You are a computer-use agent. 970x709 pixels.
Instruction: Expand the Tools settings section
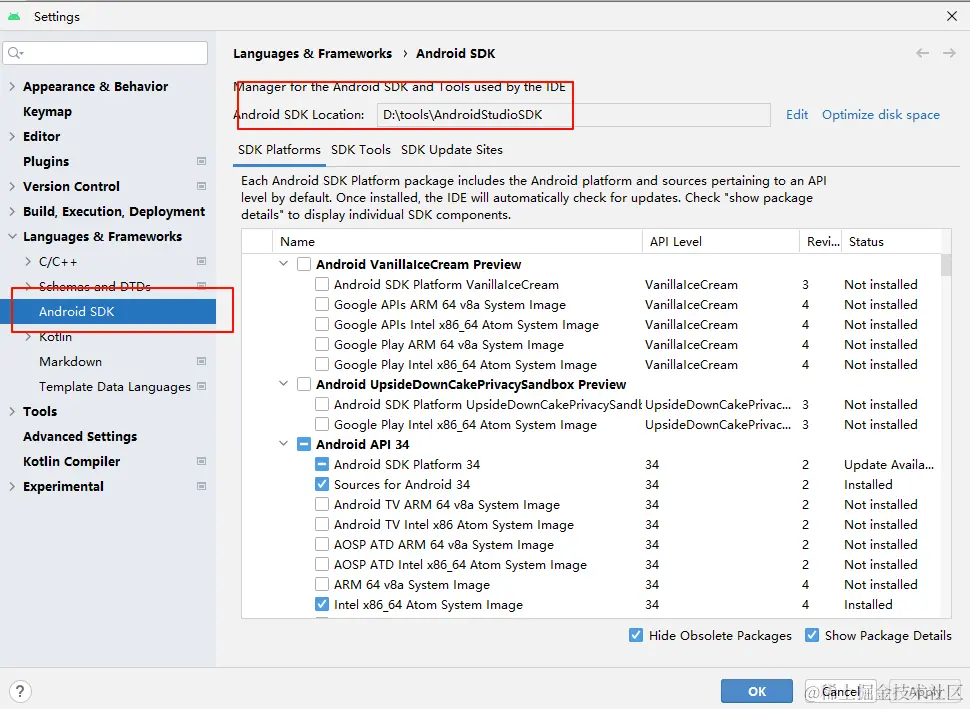(12, 411)
